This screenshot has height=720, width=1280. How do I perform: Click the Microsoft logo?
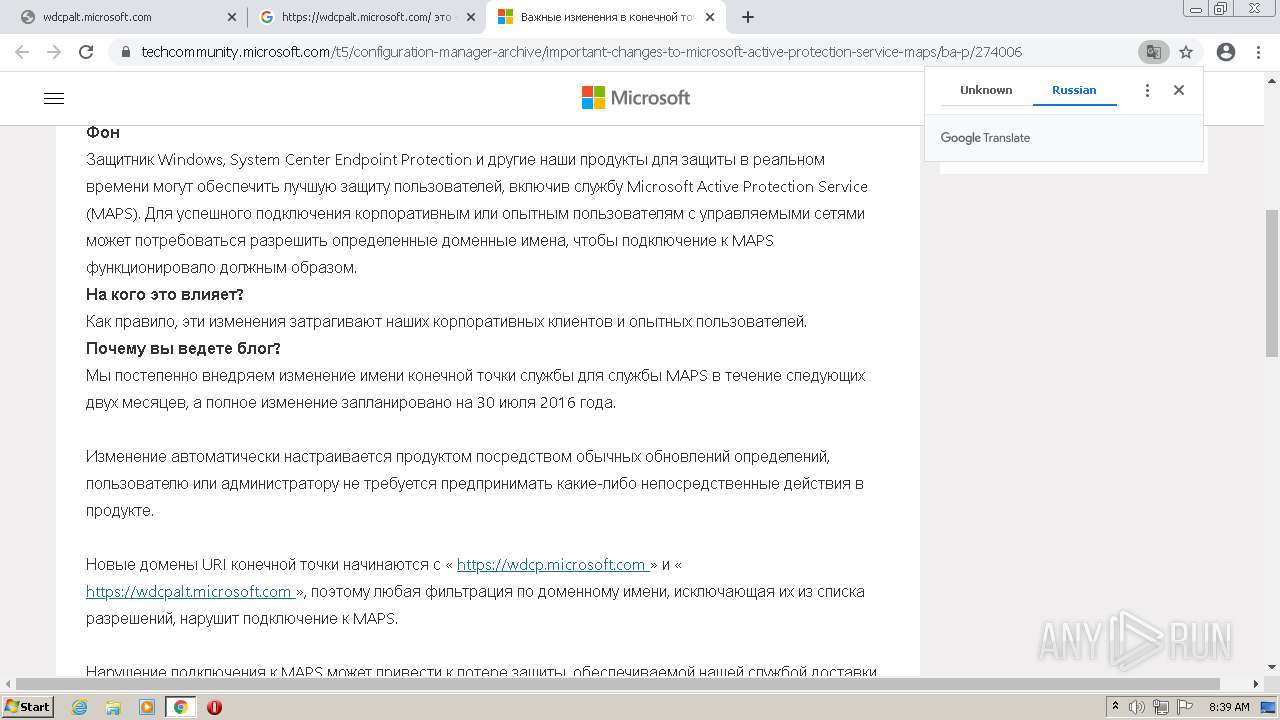636,97
